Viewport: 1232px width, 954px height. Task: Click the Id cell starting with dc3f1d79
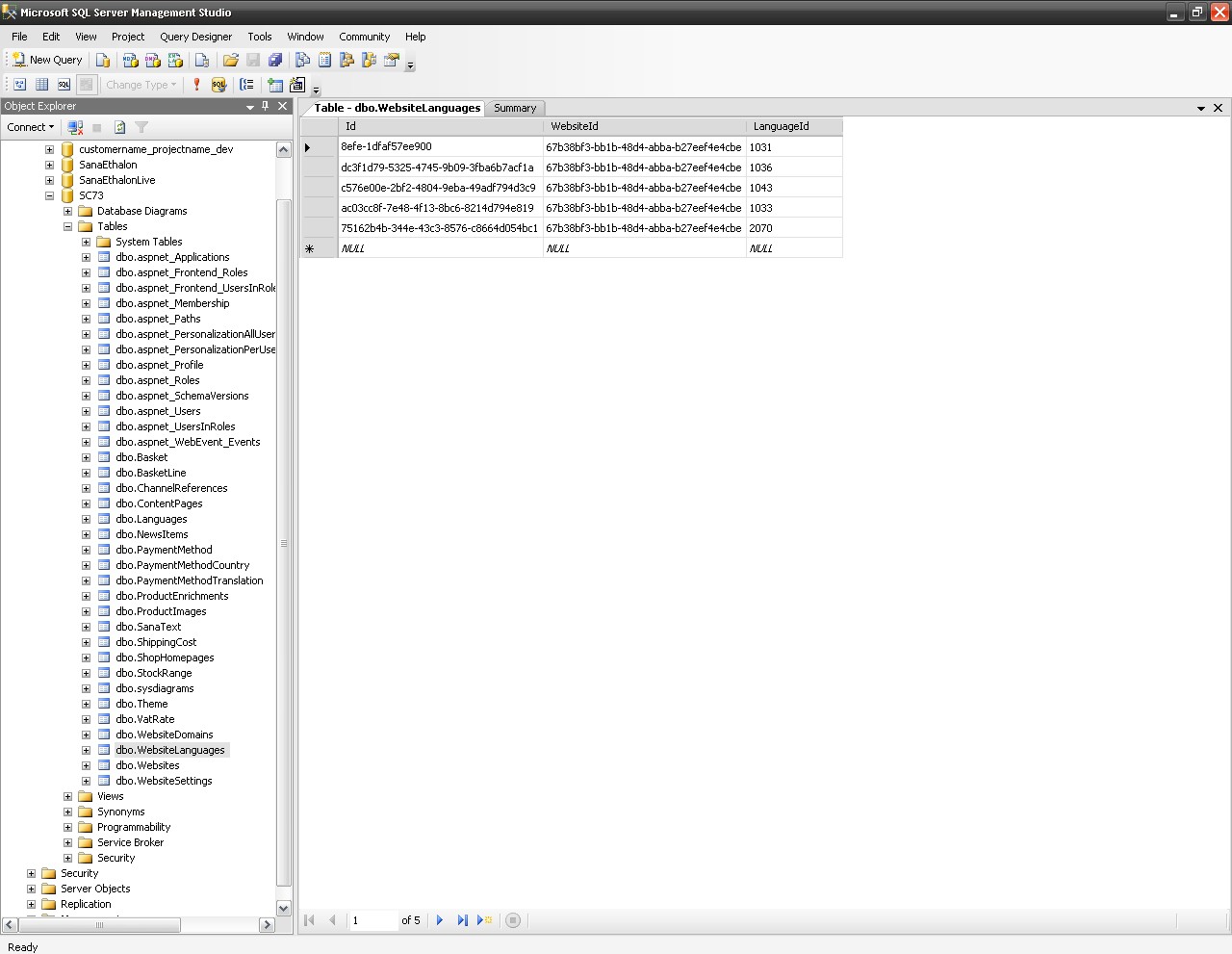pos(440,168)
